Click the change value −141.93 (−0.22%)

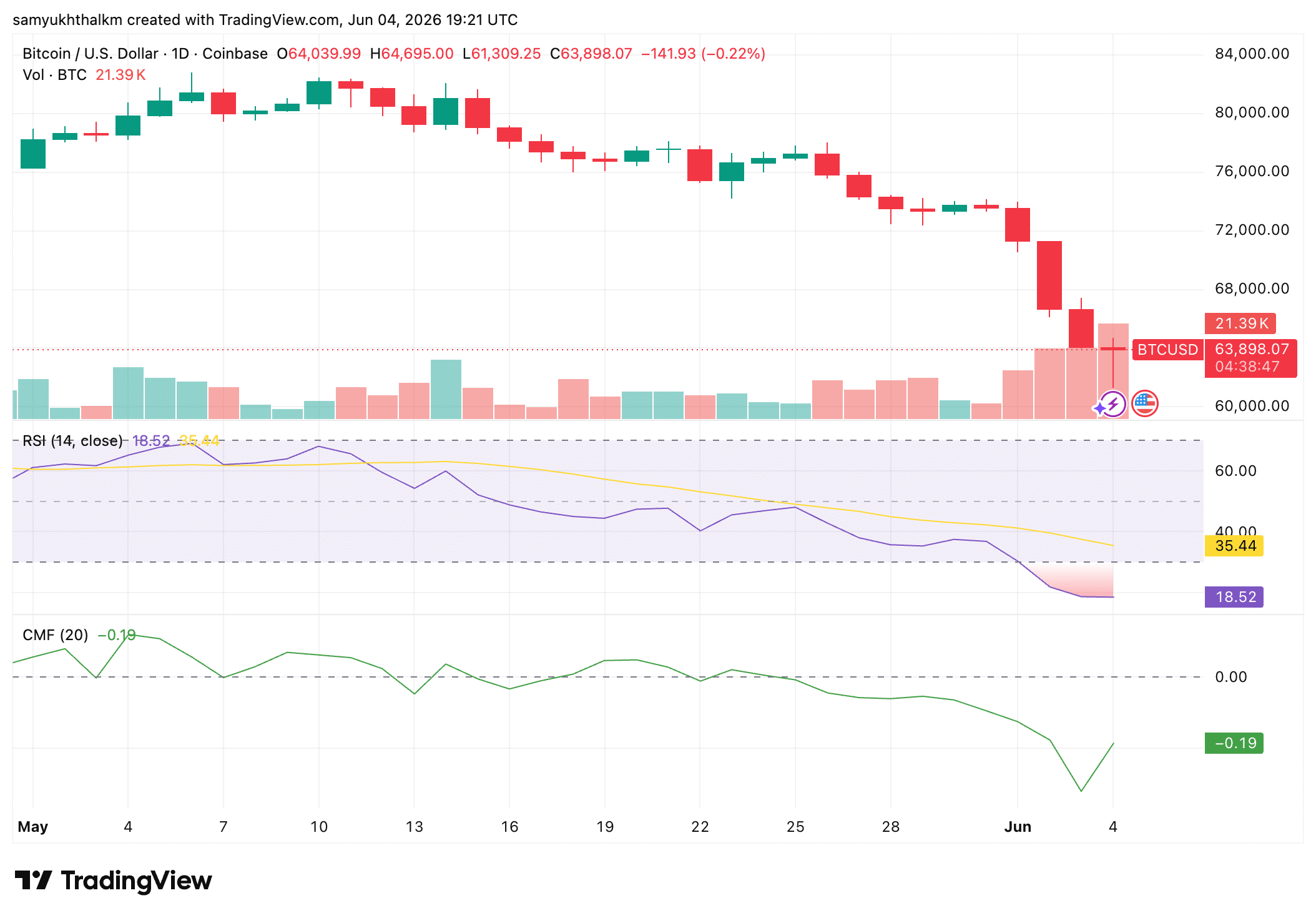(704, 54)
